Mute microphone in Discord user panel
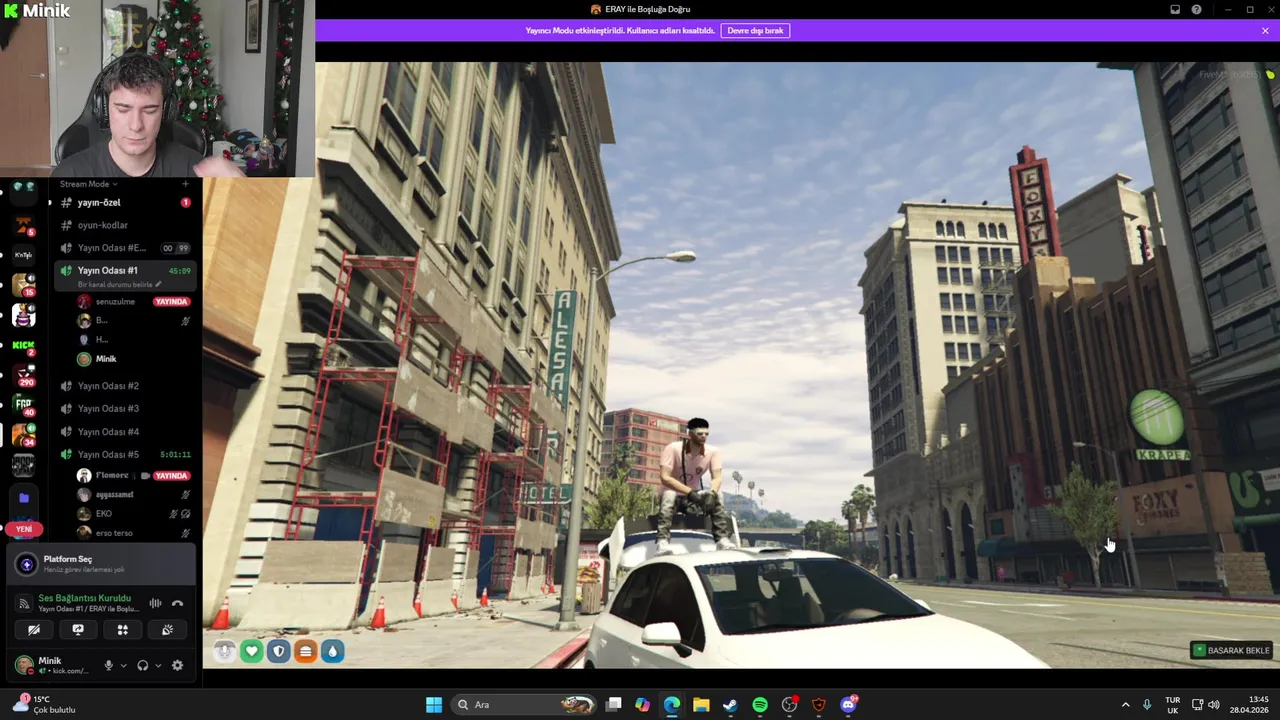This screenshot has width=1280, height=720. click(x=109, y=665)
